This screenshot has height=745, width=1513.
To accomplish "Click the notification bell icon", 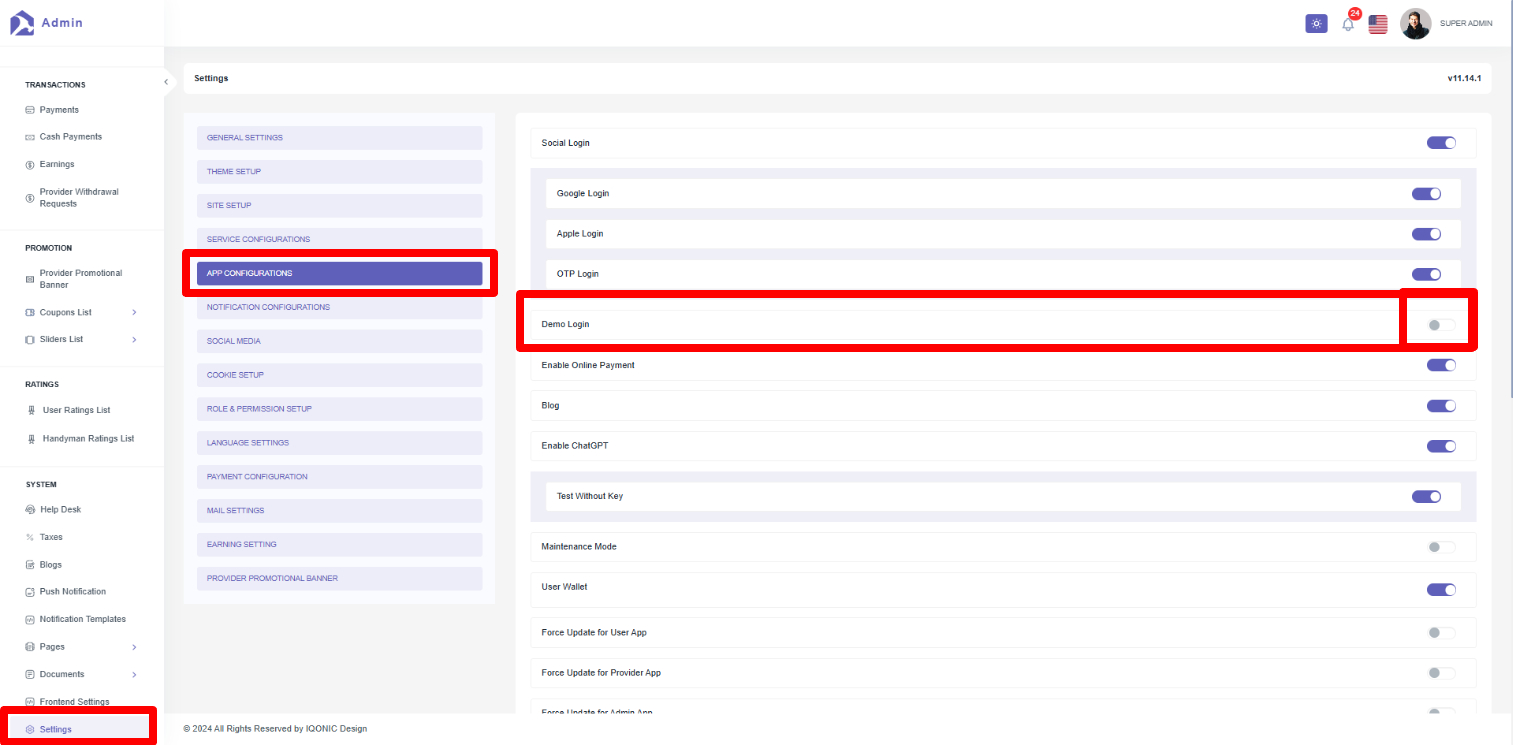I will click(1347, 24).
